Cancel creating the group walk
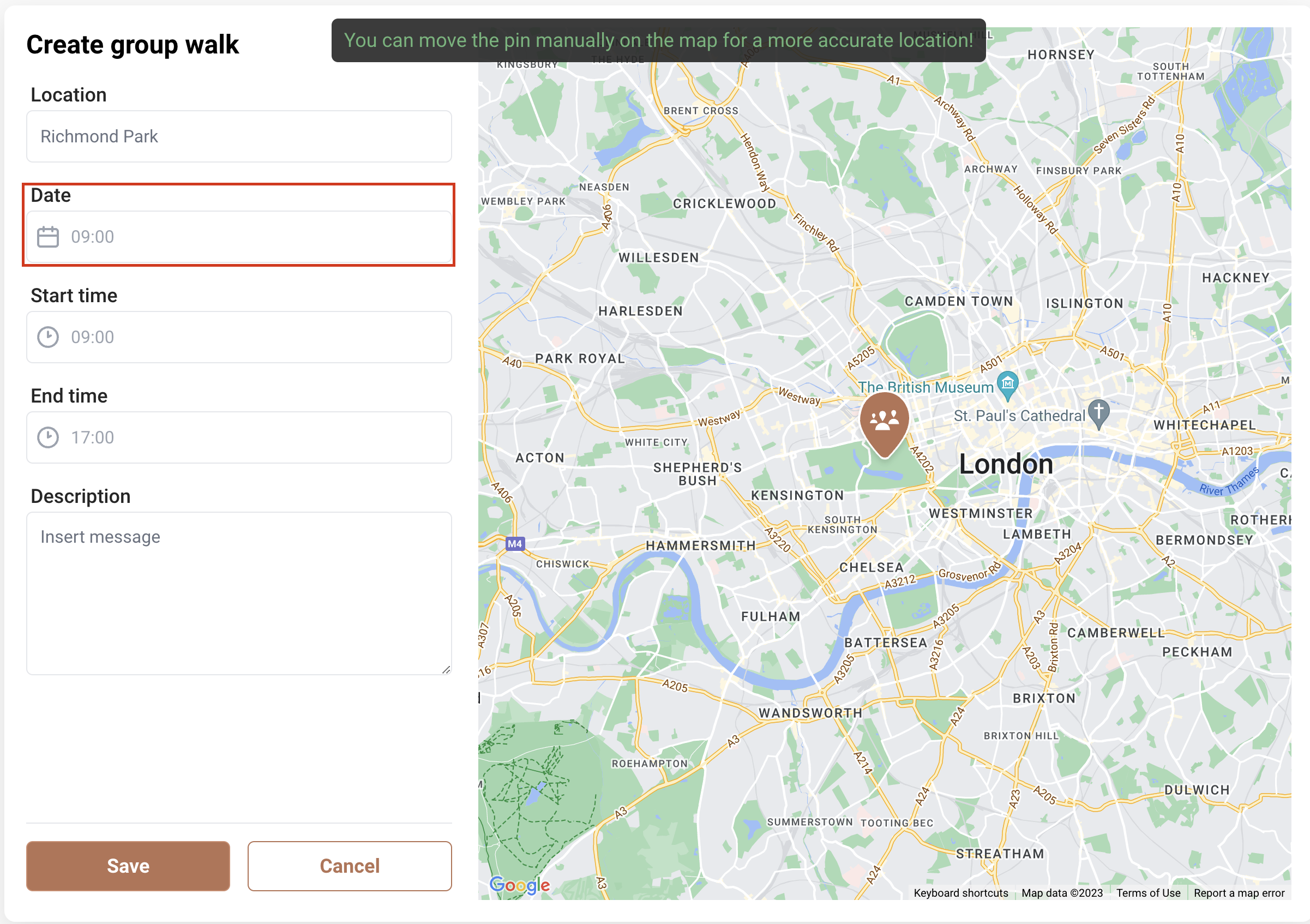The image size is (1310, 924). tap(349, 866)
